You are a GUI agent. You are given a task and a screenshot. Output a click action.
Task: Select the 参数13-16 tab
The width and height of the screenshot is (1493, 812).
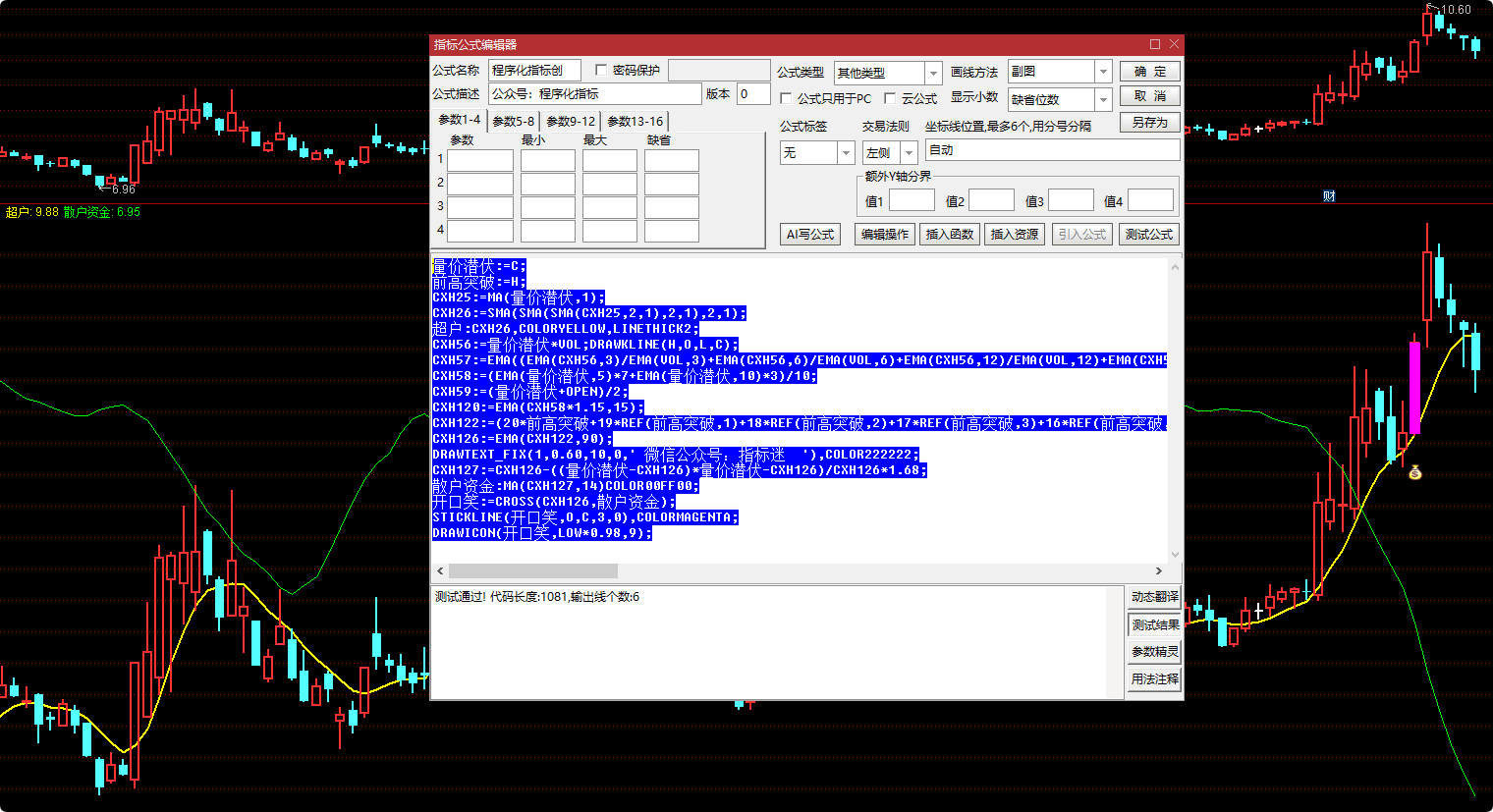[635, 122]
